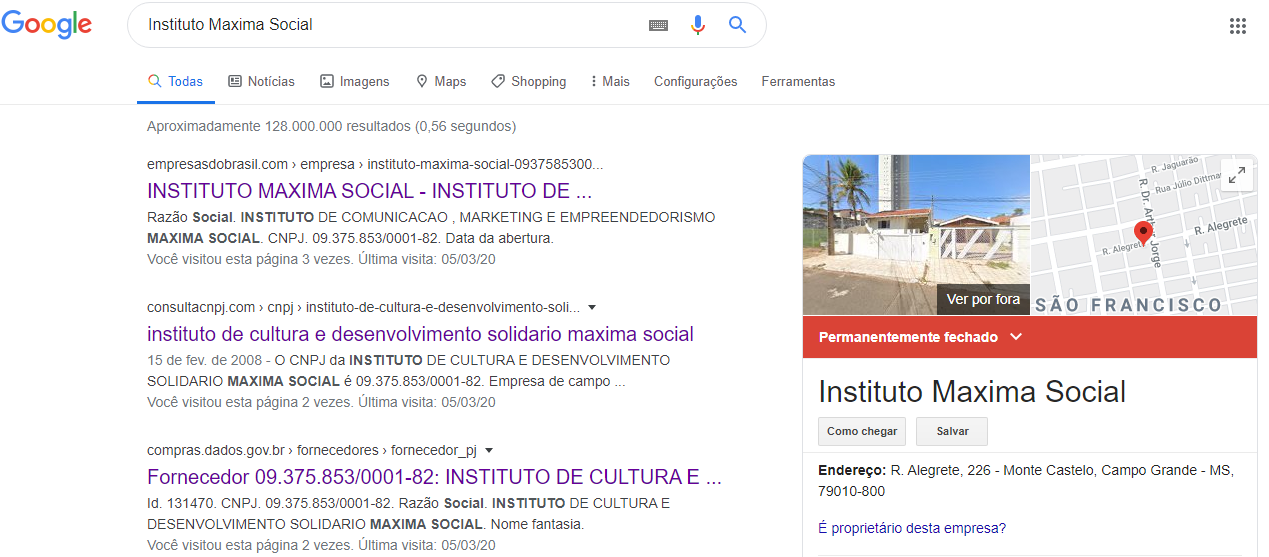Start voice search with microphone icon
Screen dimensions: 1269x557
(698, 25)
